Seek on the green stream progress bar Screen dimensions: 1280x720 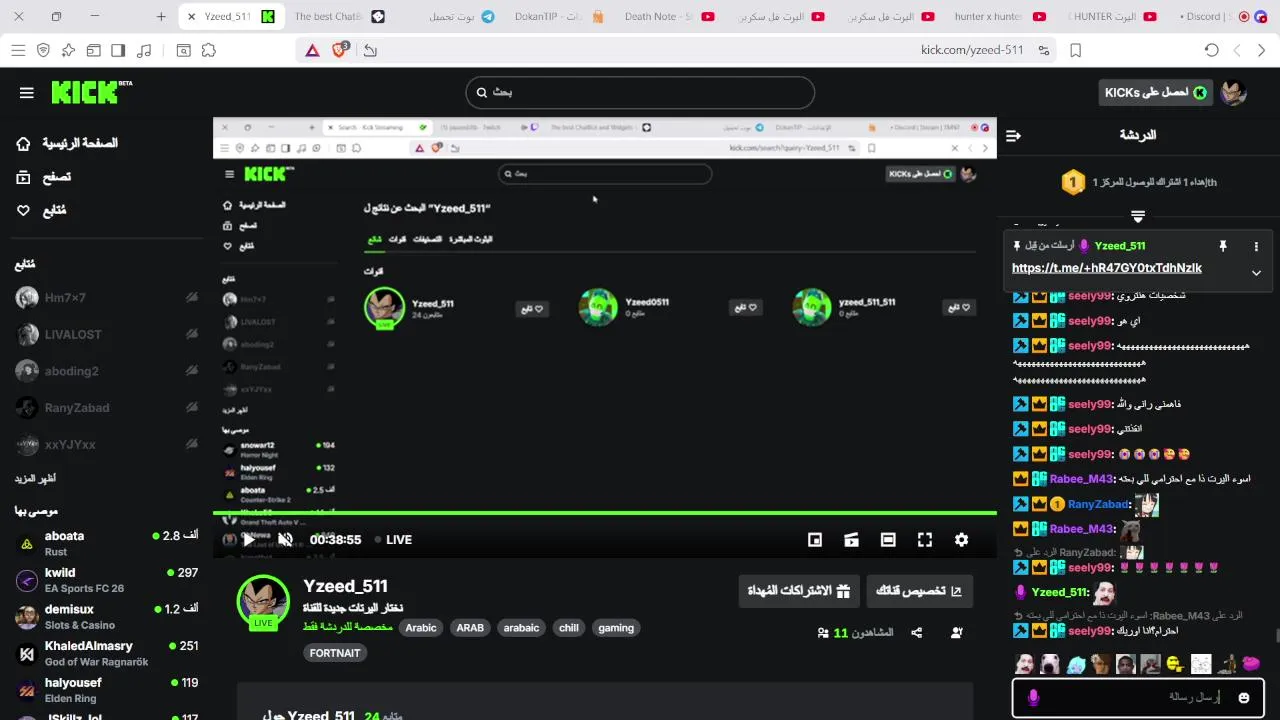point(605,513)
